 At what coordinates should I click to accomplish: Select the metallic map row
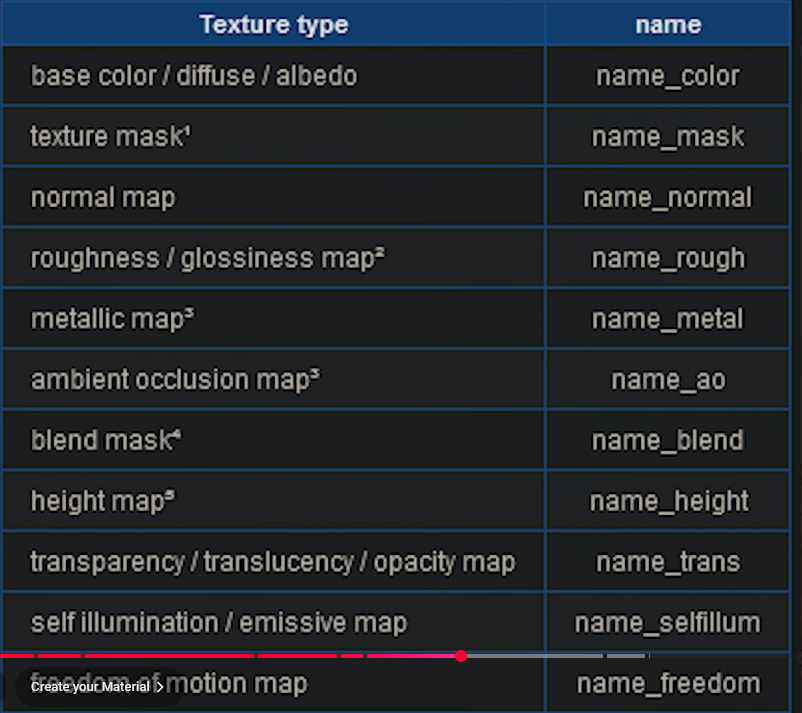pos(273,318)
